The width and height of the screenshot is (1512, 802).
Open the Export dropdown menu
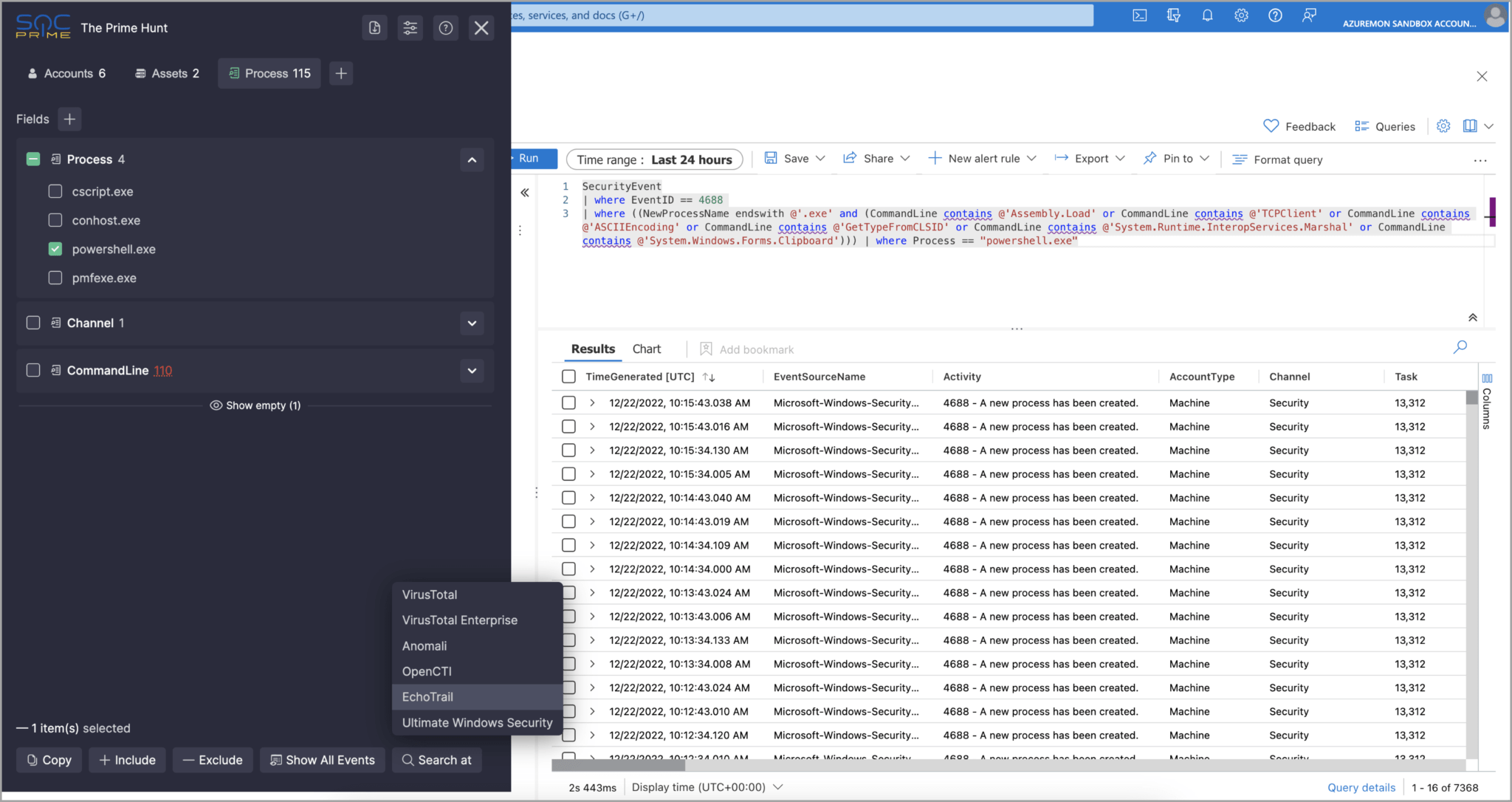1090,159
